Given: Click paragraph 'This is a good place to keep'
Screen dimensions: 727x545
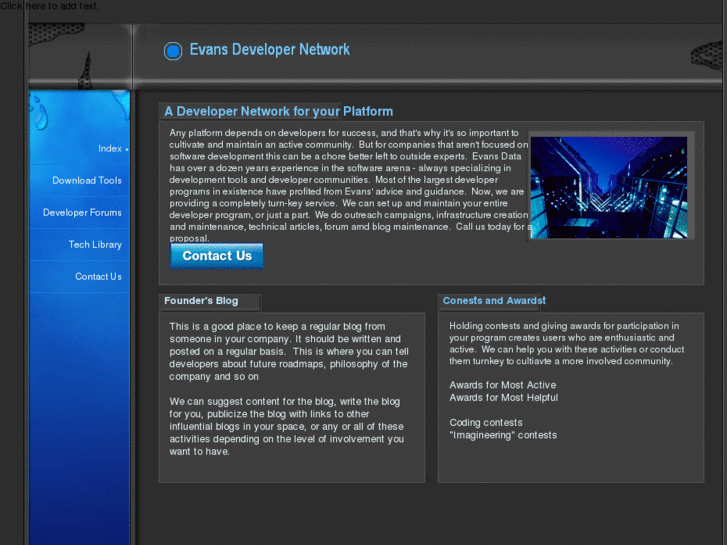Looking at the screenshot, I should pos(288,352).
